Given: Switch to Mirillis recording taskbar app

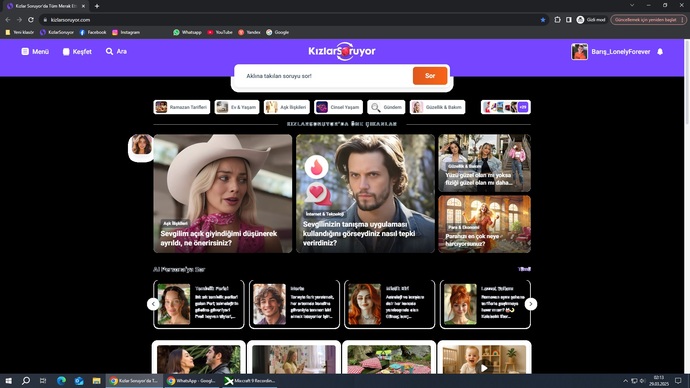Looking at the screenshot, I should [249, 381].
